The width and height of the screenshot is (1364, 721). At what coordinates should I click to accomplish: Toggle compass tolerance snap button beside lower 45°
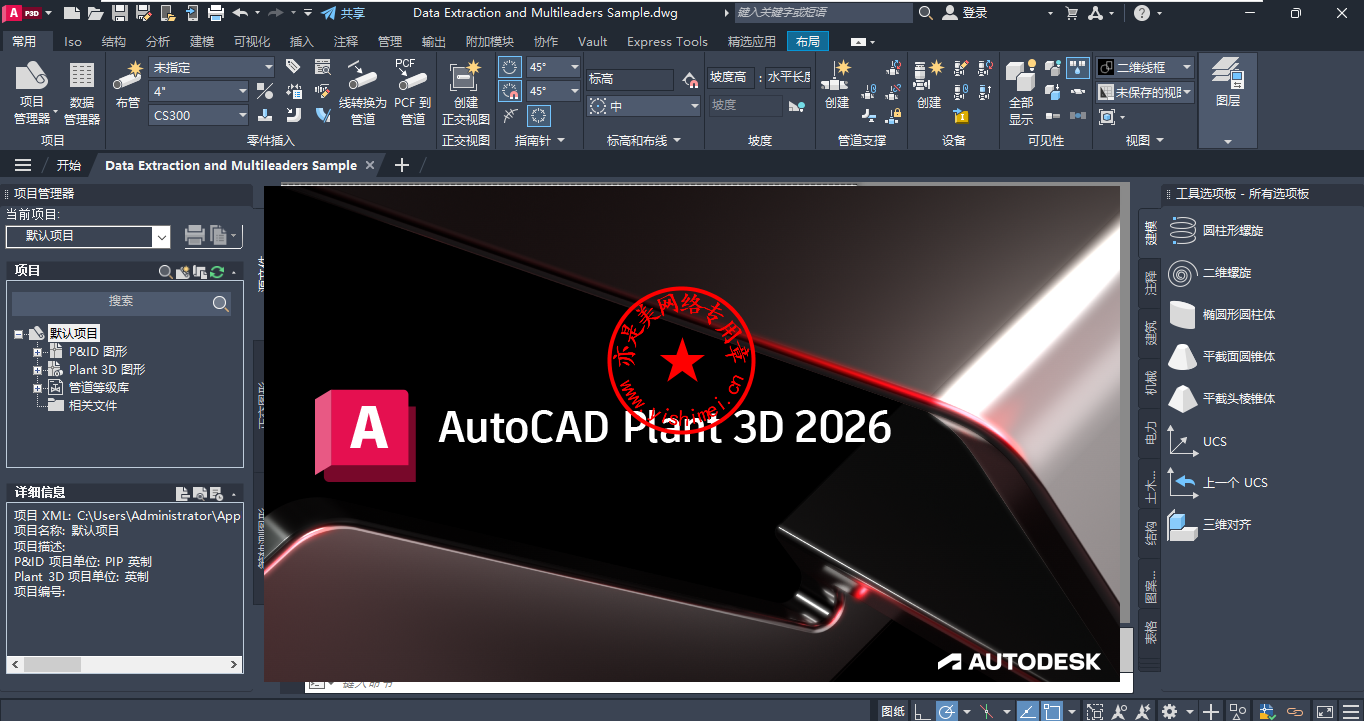[510, 91]
